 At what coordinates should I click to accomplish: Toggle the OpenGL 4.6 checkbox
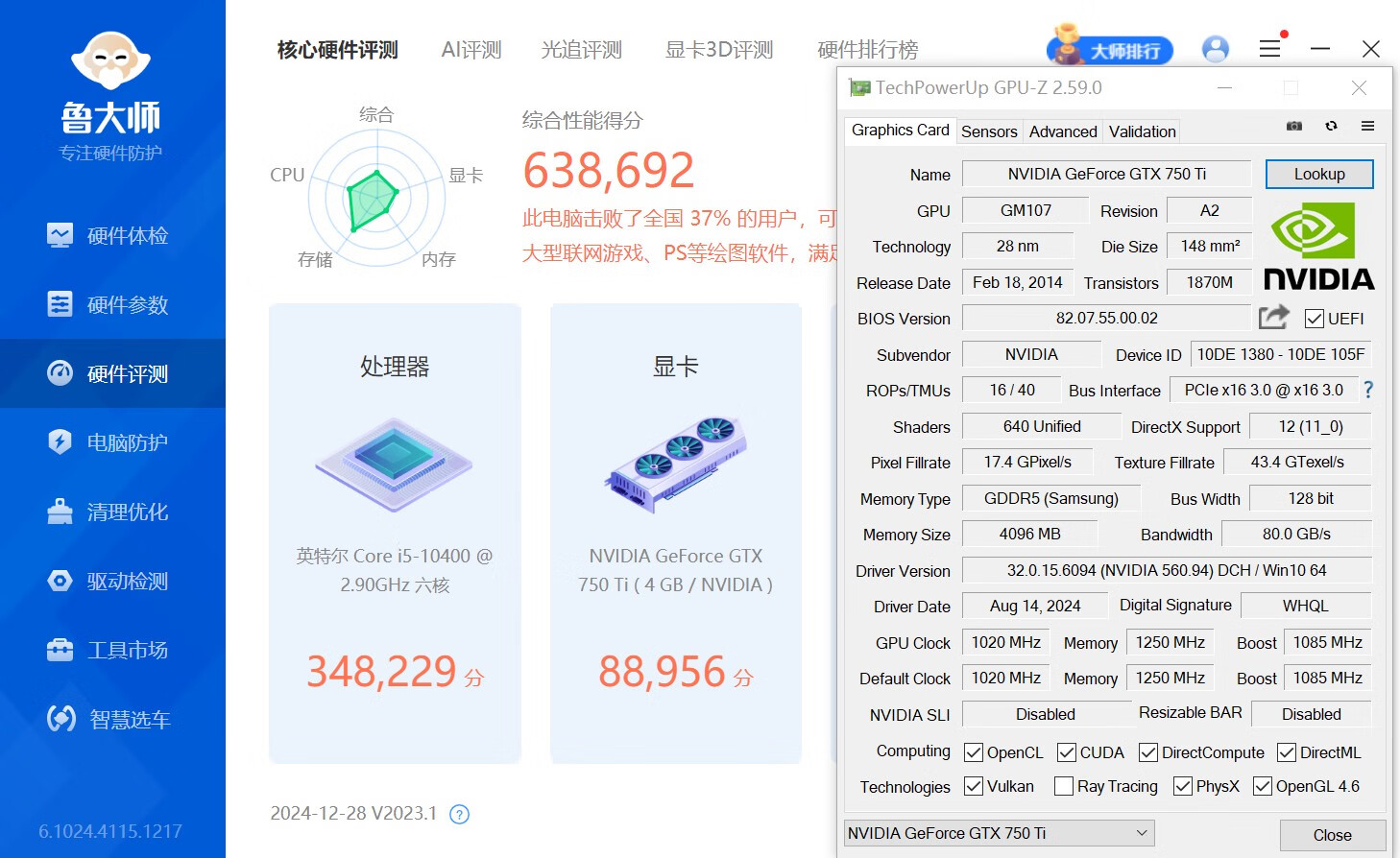(1263, 786)
